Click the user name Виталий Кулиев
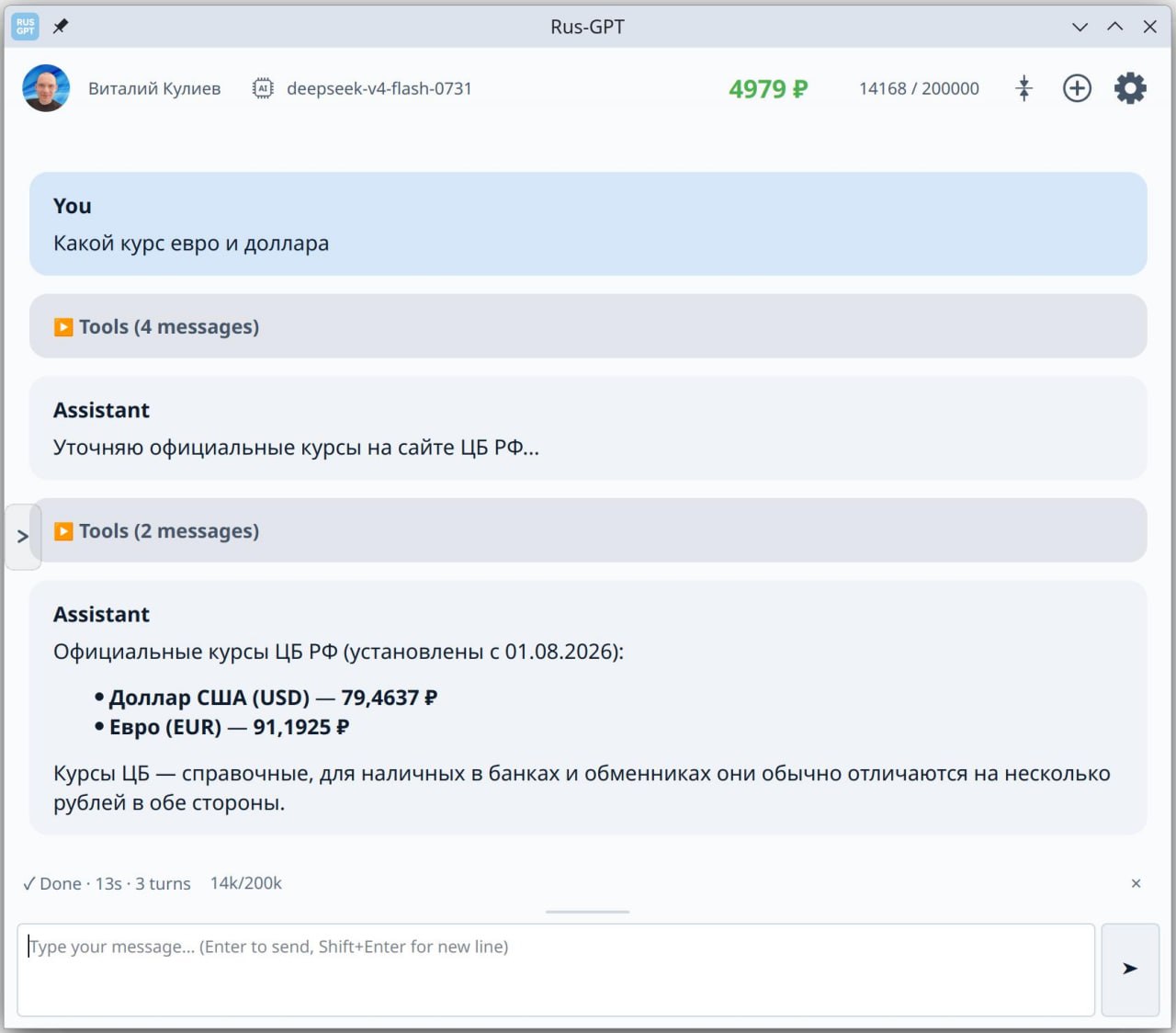The height and width of the screenshot is (1033, 1176). 154,88
